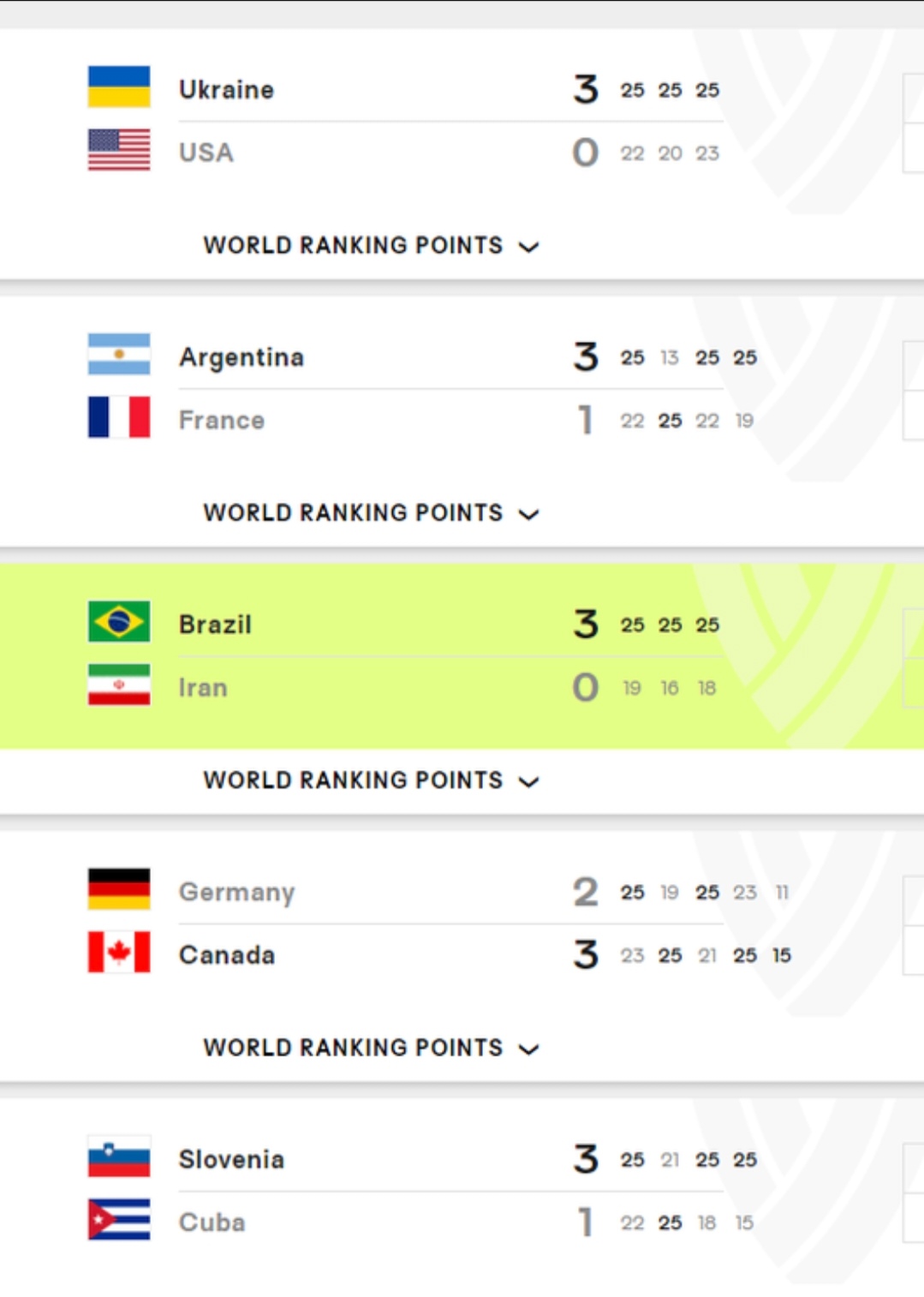Image resolution: width=924 pixels, height=1297 pixels.
Task: Expand World Ranking Points under Argentina vs France
Action: (371, 513)
